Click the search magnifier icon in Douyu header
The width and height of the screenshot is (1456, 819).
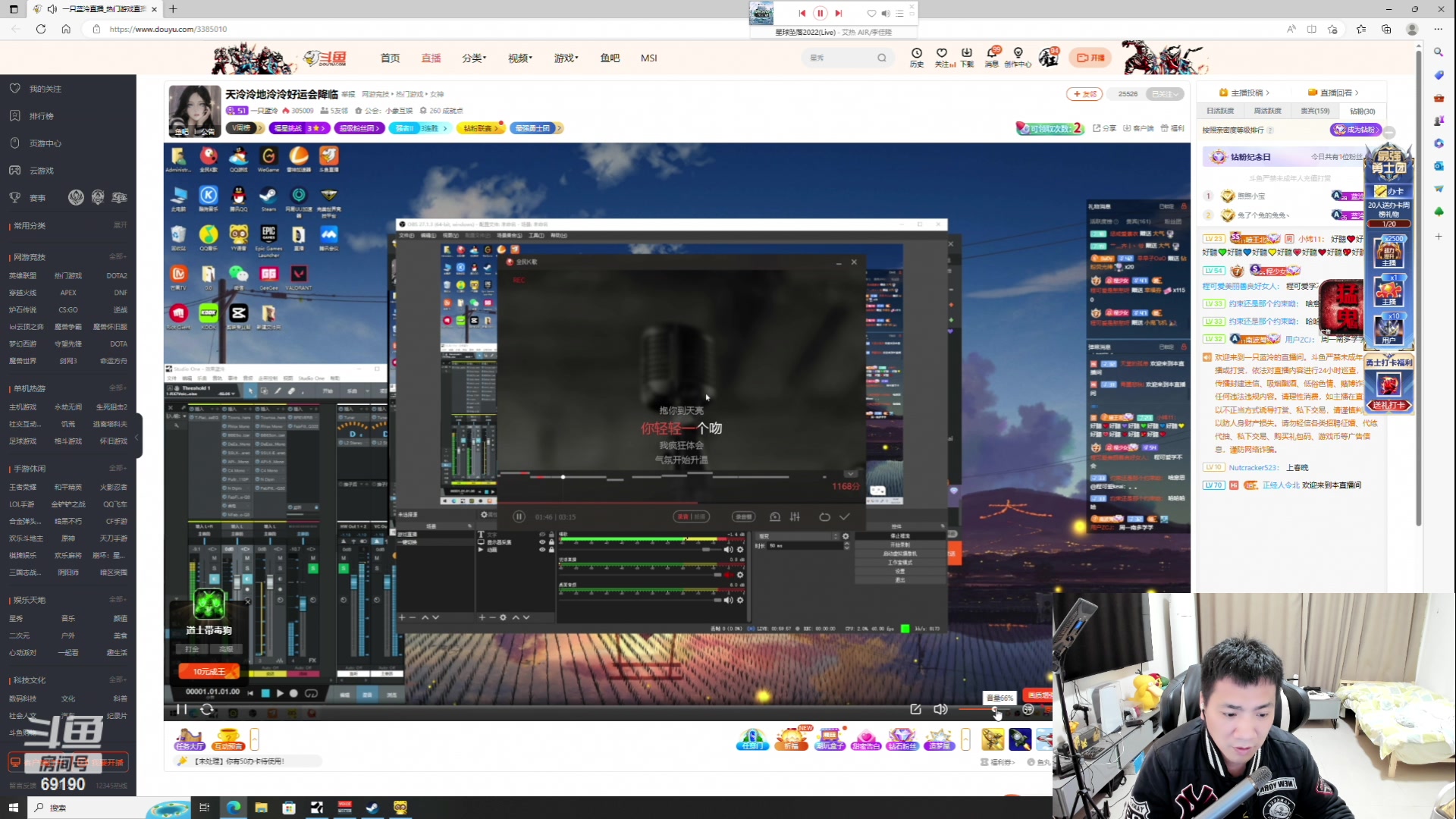coord(881,58)
